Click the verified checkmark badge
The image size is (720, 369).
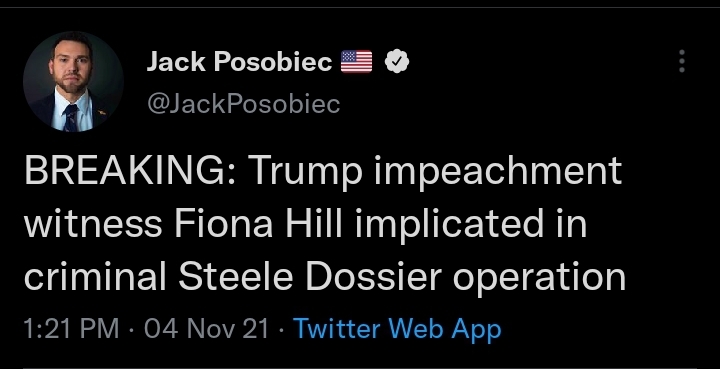click(397, 62)
